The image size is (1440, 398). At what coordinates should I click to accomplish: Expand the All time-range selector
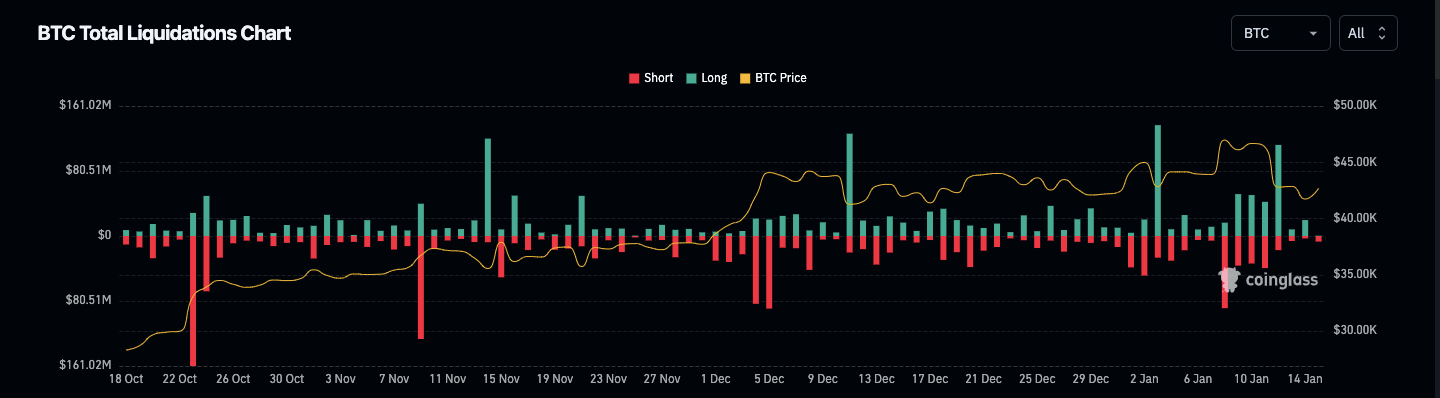pos(1368,33)
